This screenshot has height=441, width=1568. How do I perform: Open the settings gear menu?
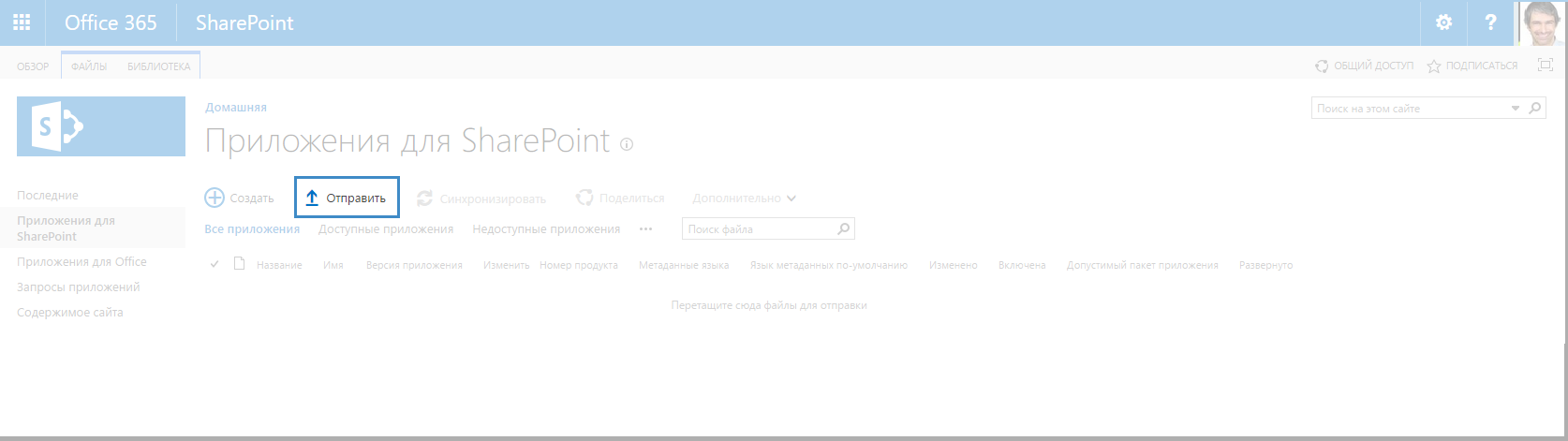[x=1443, y=22]
